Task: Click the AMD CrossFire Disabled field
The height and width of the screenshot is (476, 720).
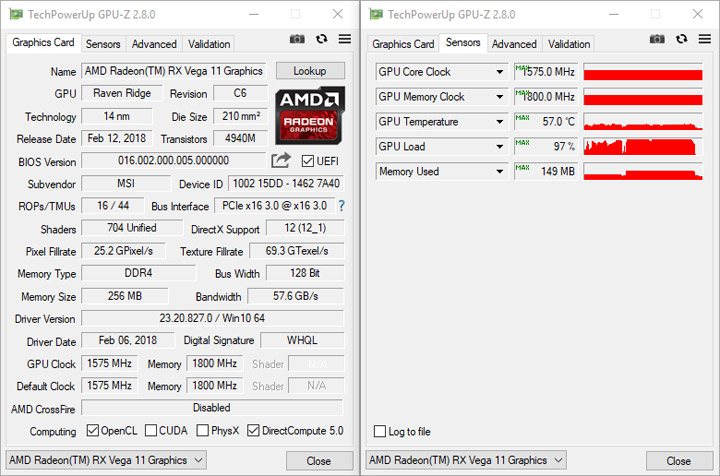Action: coord(212,408)
